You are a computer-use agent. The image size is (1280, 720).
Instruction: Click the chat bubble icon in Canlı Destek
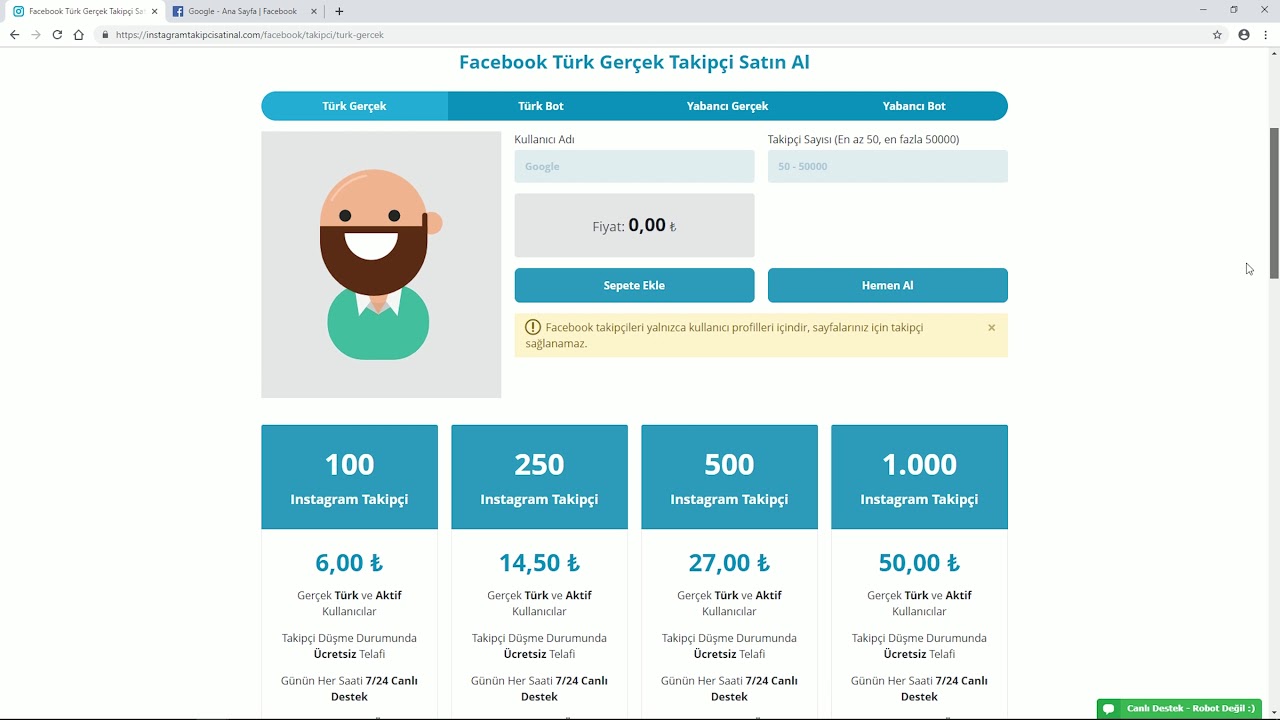(x=1108, y=708)
